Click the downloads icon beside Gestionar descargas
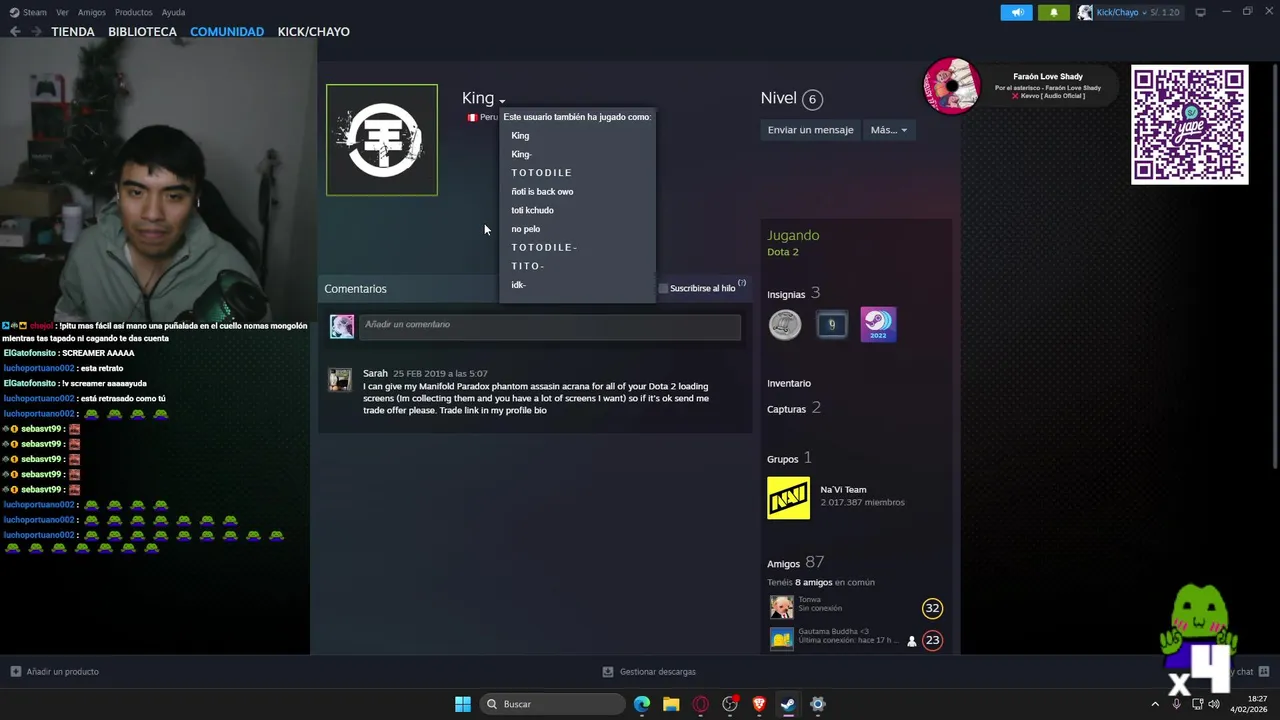Screen dimensions: 1280x720 (608, 672)
